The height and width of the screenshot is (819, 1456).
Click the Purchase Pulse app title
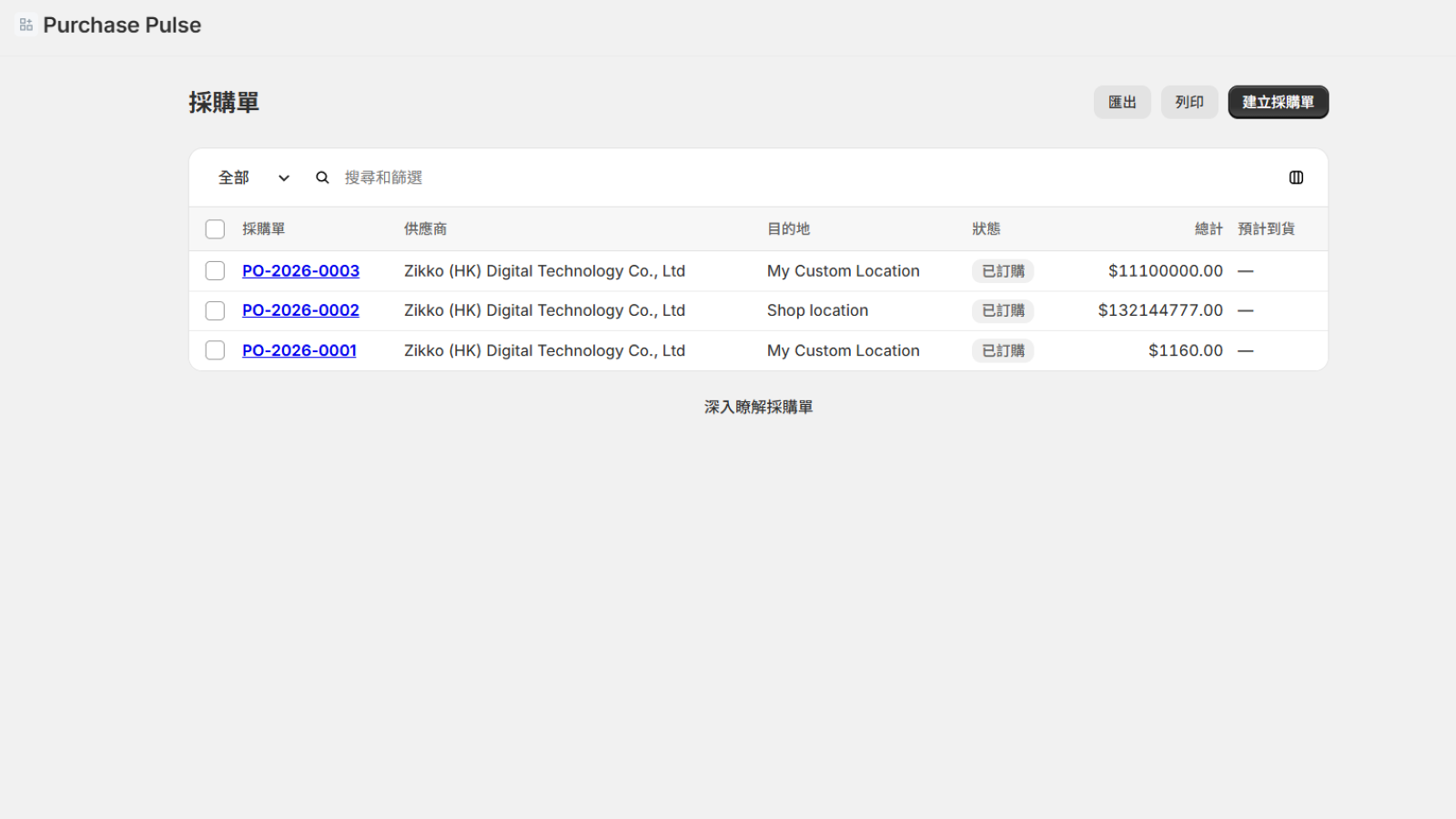[x=122, y=25]
